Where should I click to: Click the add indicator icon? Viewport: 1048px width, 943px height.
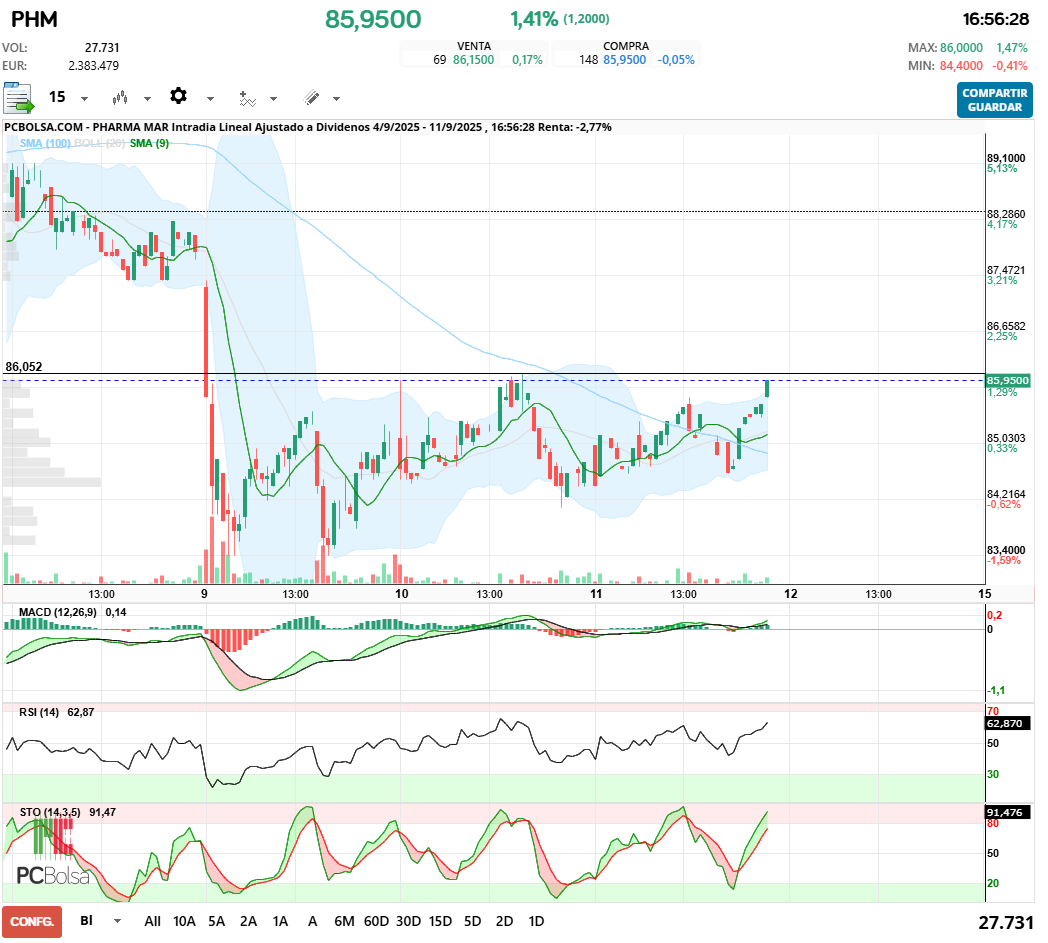[248, 99]
